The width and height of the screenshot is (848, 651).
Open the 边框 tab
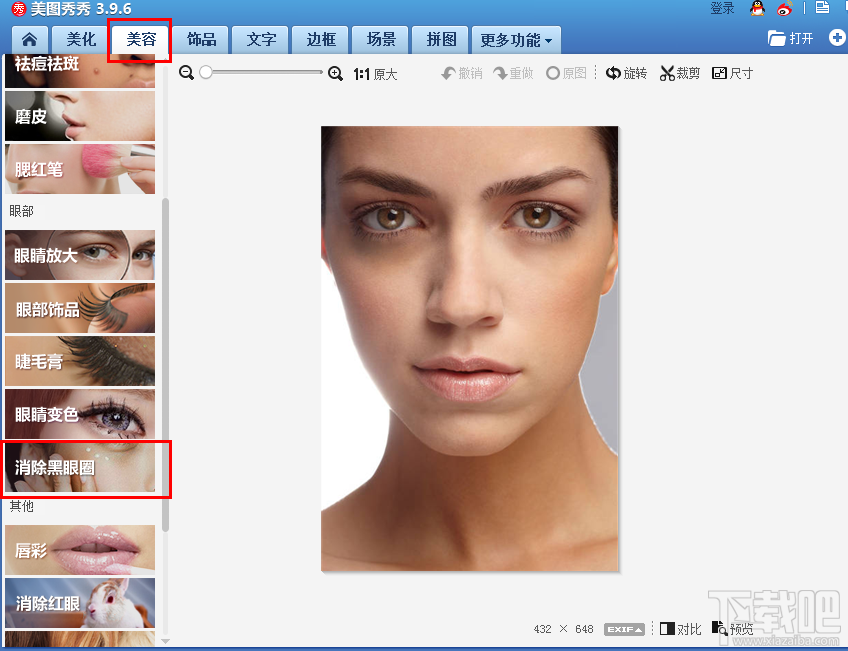(321, 39)
